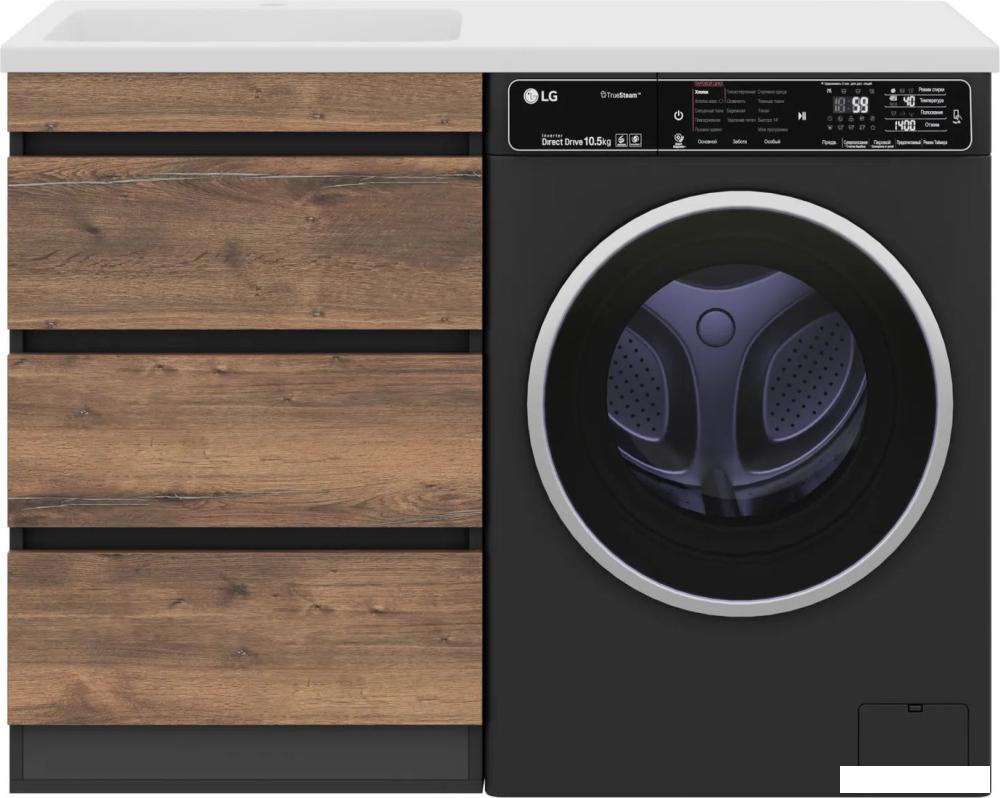Tap the Полоскание rinse option
This screenshot has height=798, width=1000.
(931, 112)
